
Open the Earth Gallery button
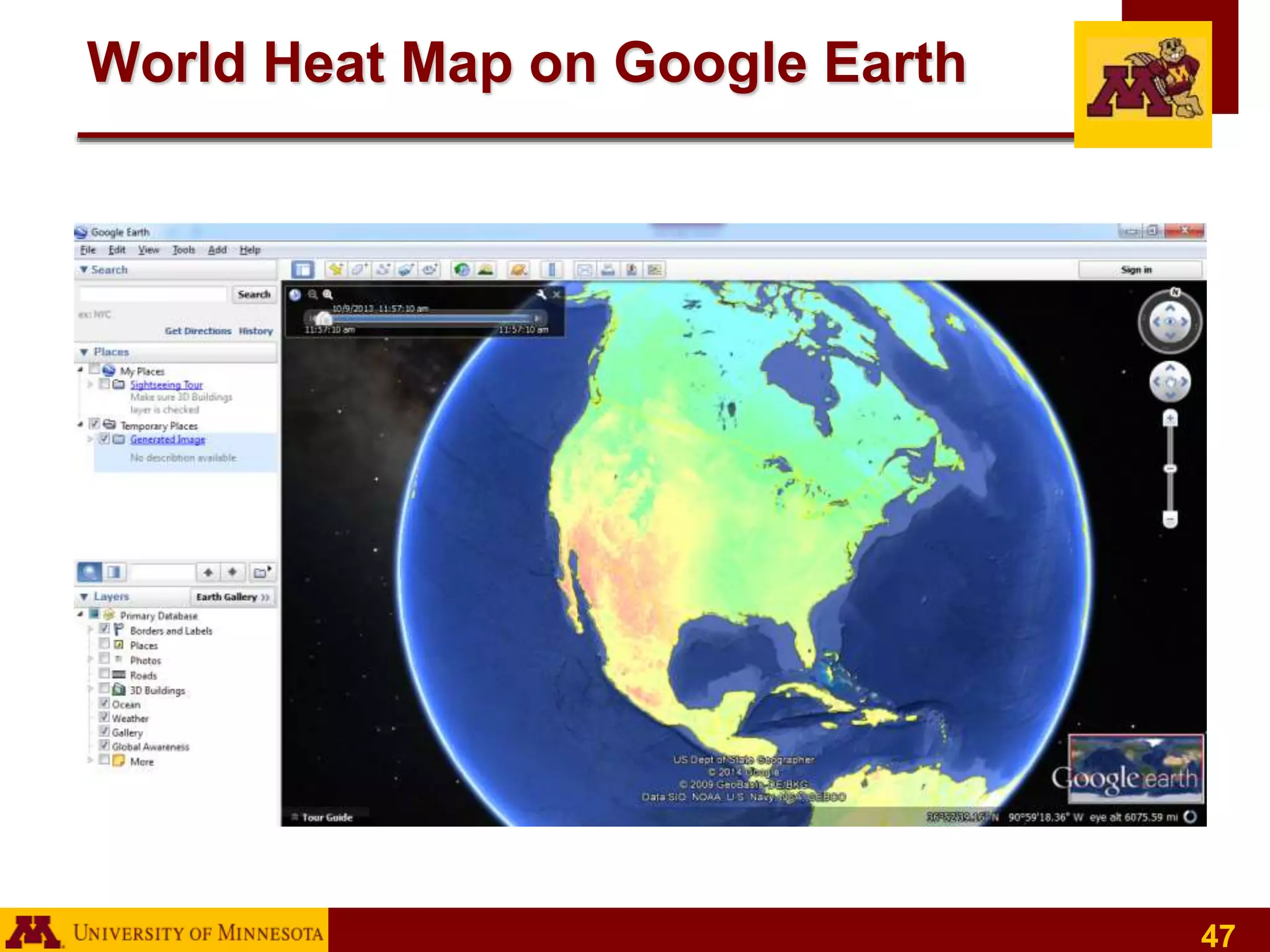tap(233, 597)
